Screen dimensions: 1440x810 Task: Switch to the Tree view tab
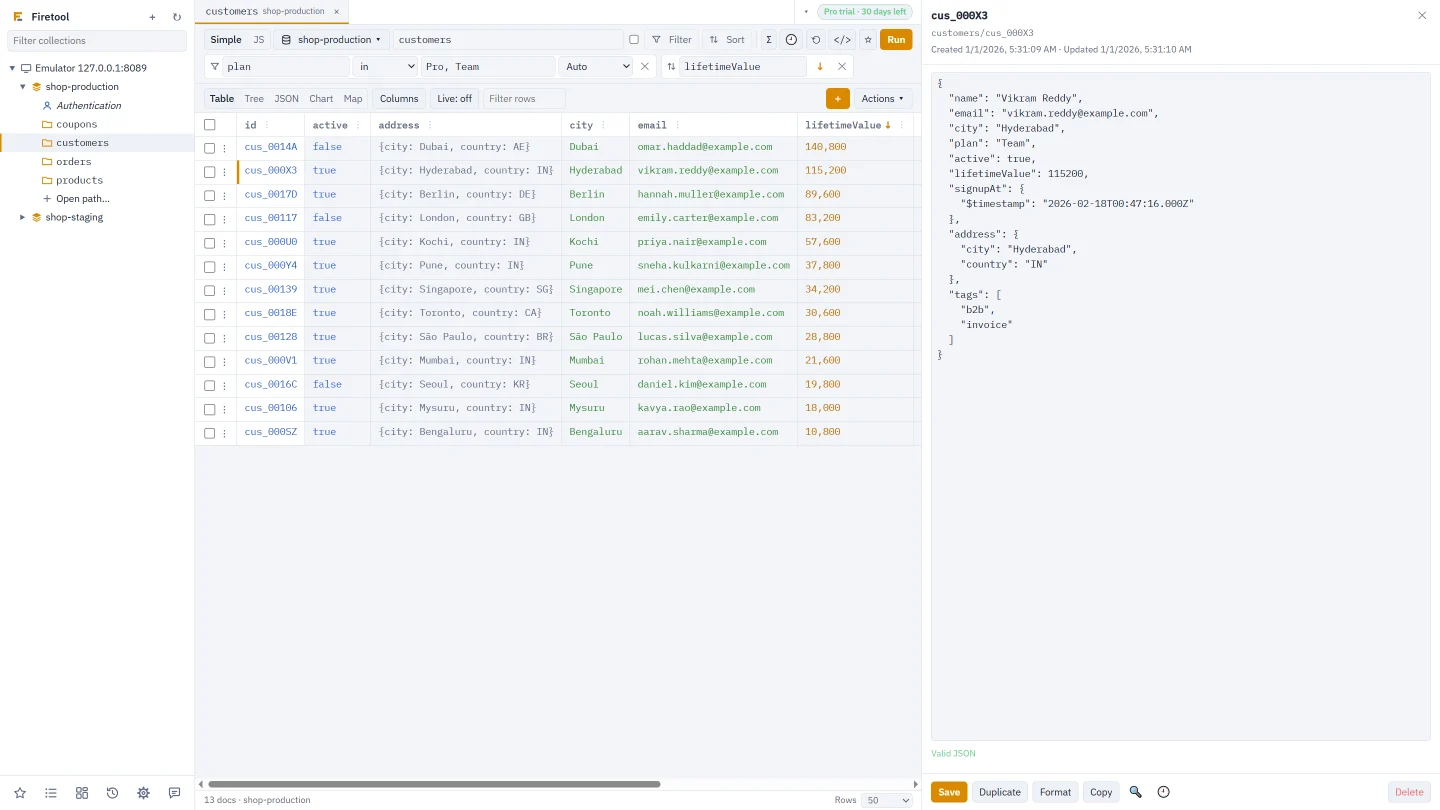(254, 99)
